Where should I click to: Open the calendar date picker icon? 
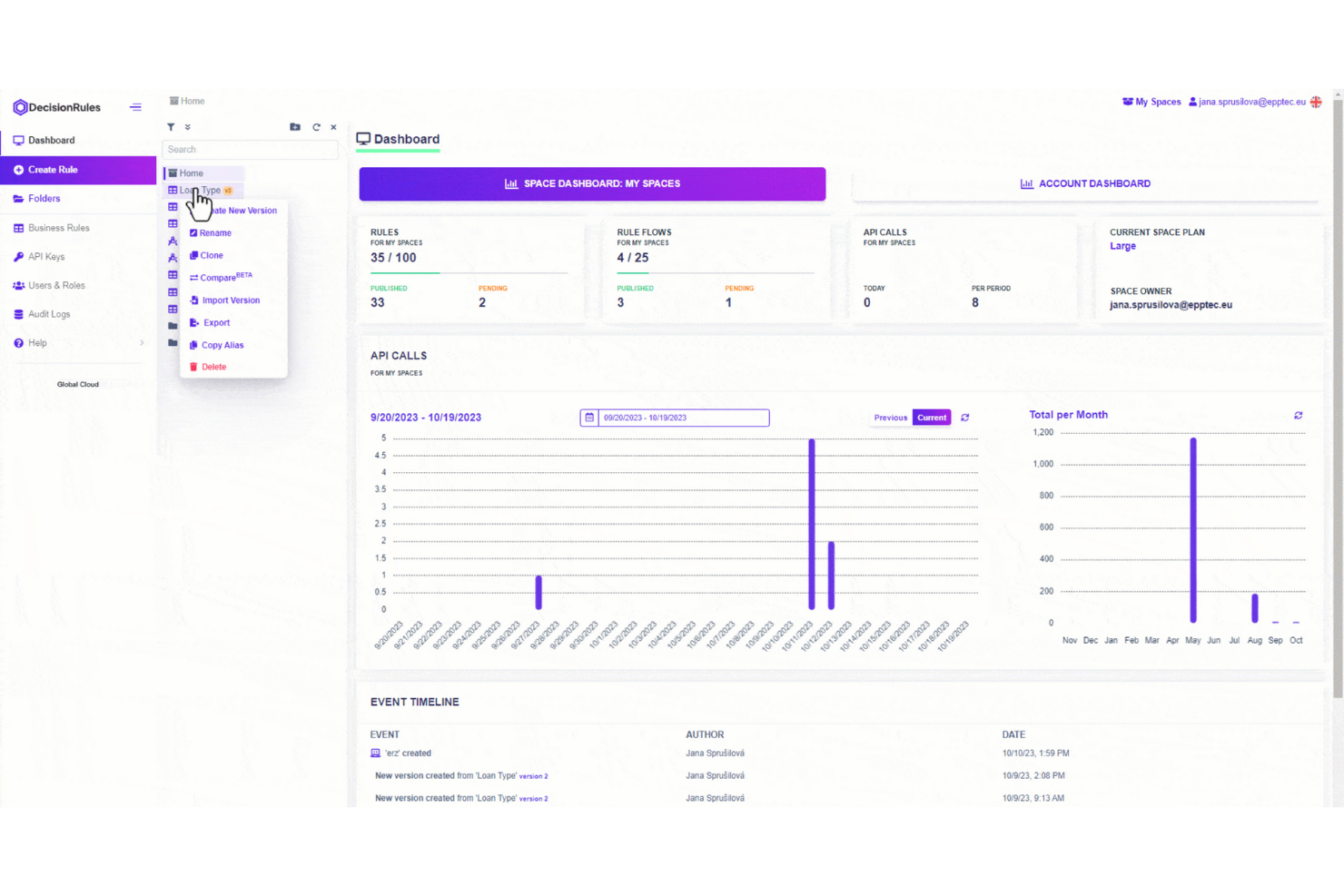pos(589,418)
